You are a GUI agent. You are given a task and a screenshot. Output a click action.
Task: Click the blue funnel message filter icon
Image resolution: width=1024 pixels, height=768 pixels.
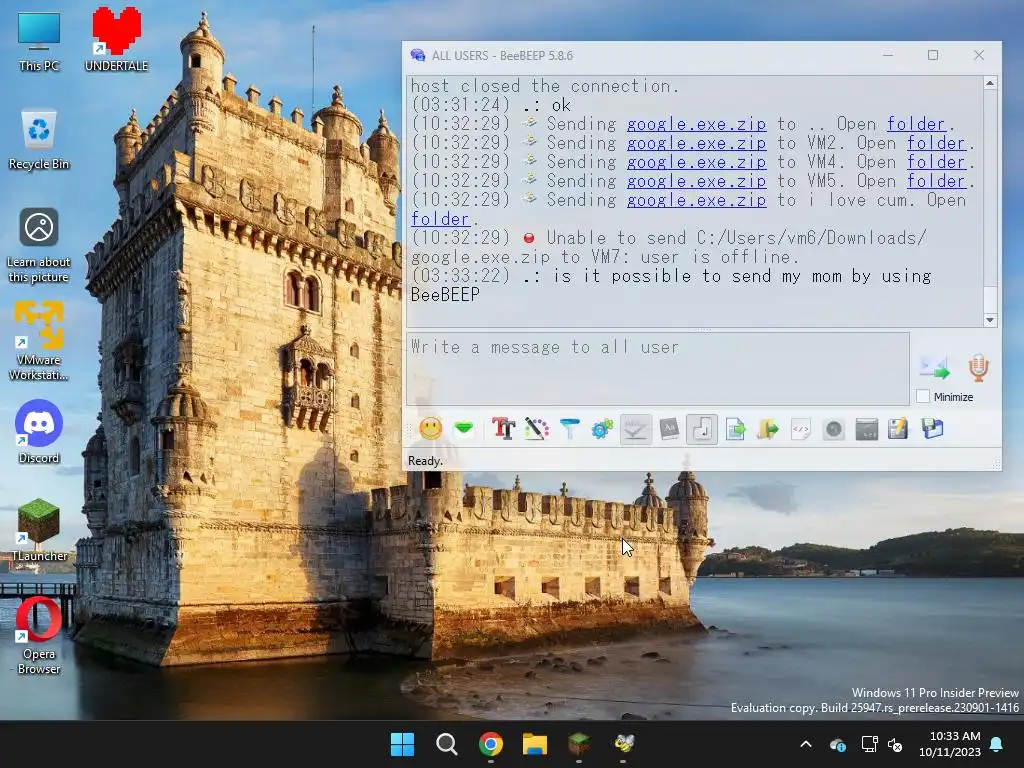point(569,429)
